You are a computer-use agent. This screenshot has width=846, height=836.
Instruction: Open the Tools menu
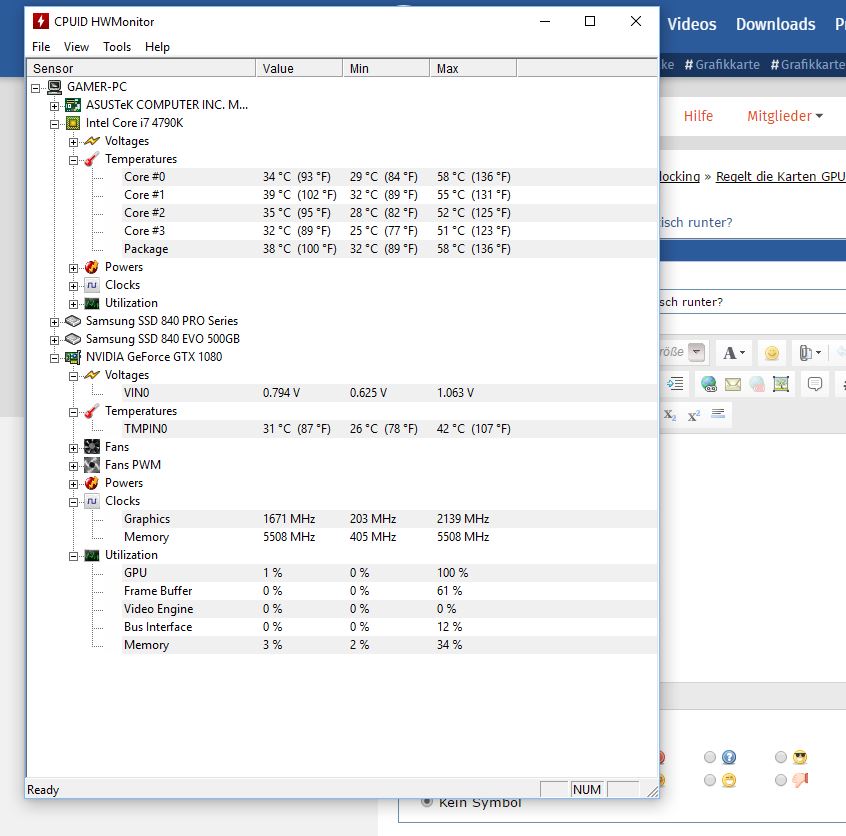click(x=117, y=47)
